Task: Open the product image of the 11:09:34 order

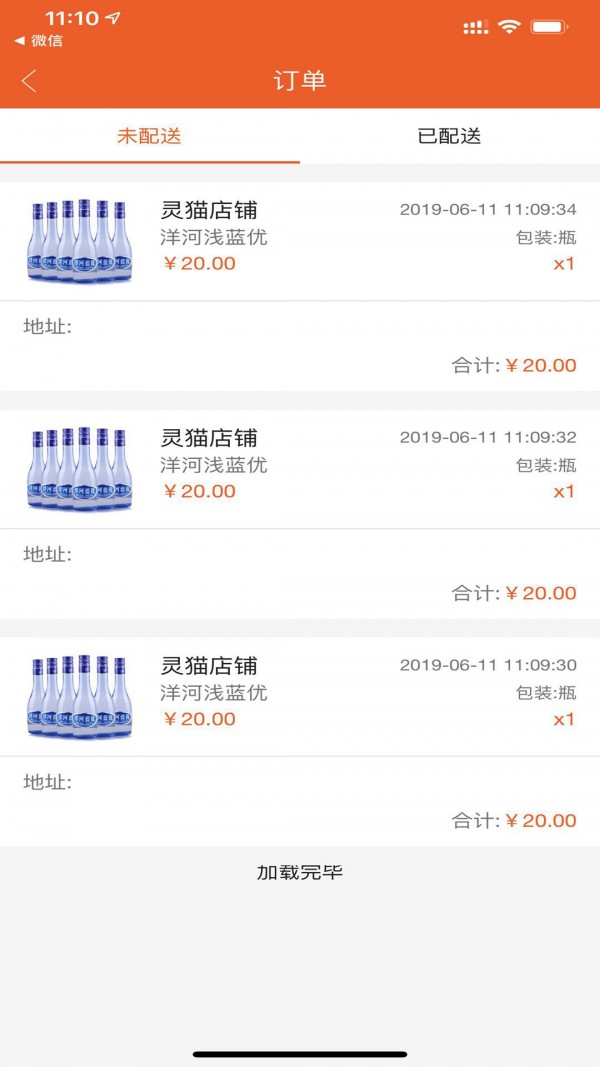Action: coord(80,240)
